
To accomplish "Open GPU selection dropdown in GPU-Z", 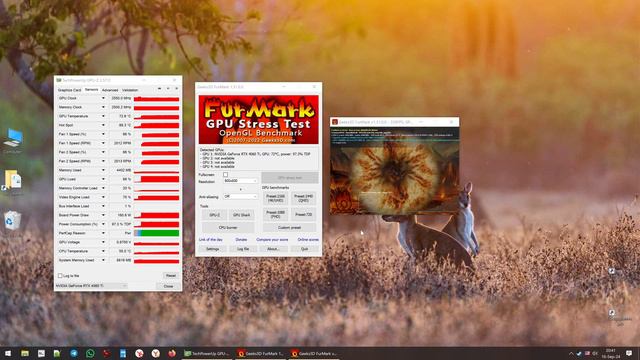I will 91,286.
